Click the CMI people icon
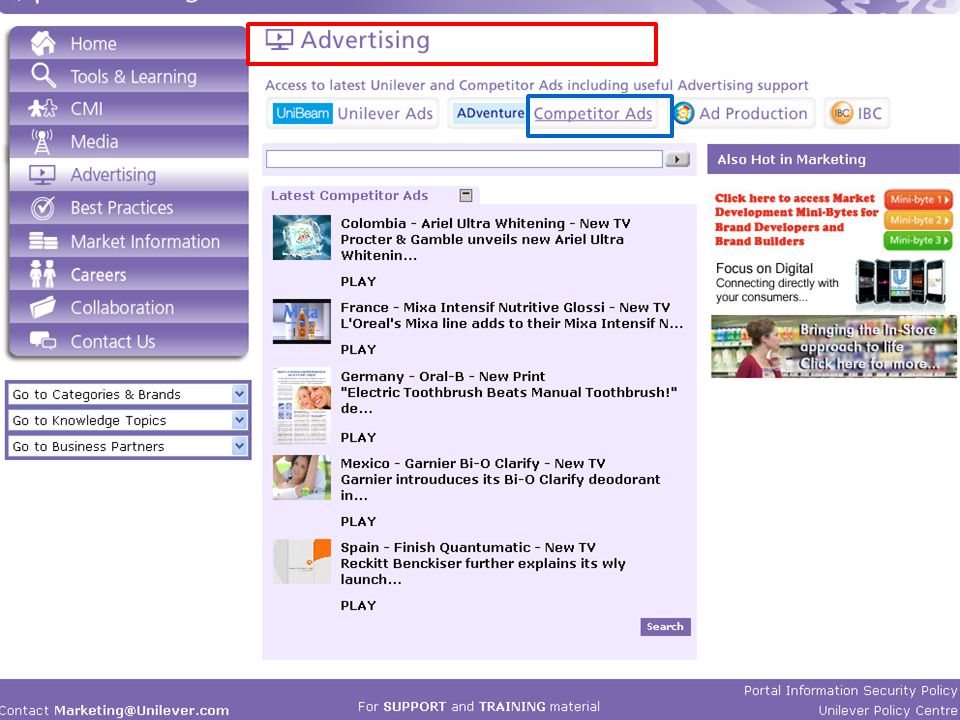The height and width of the screenshot is (720, 960). point(42,108)
